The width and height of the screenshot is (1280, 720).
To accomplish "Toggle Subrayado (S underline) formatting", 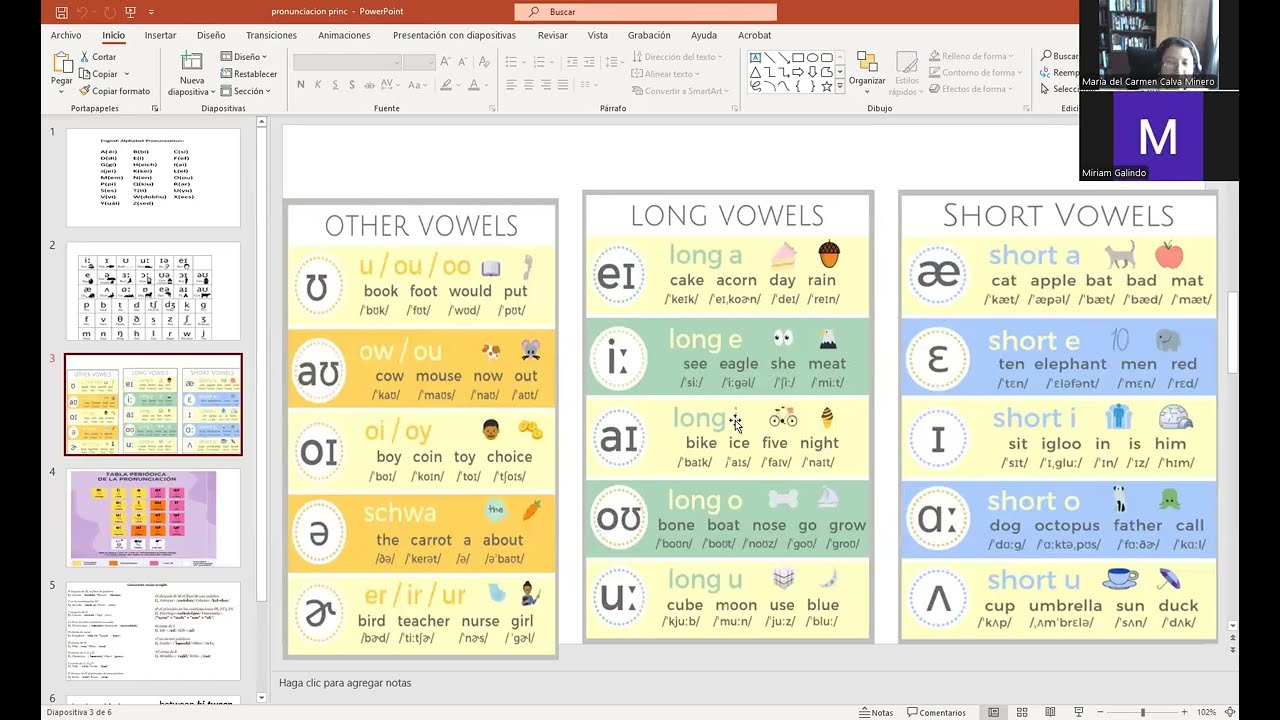I will tap(335, 85).
